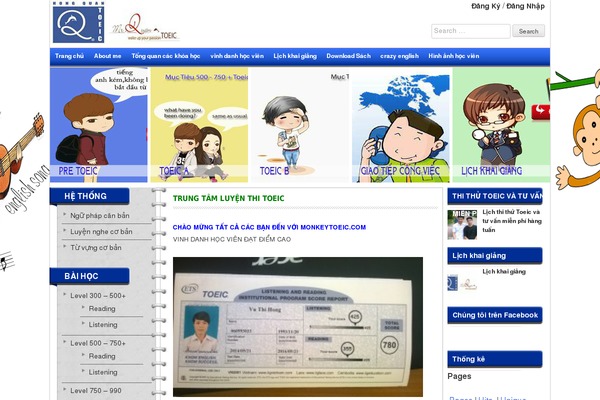The height and width of the screenshot is (400, 600).
Task: Open the About me menu item
Action: tap(108, 56)
